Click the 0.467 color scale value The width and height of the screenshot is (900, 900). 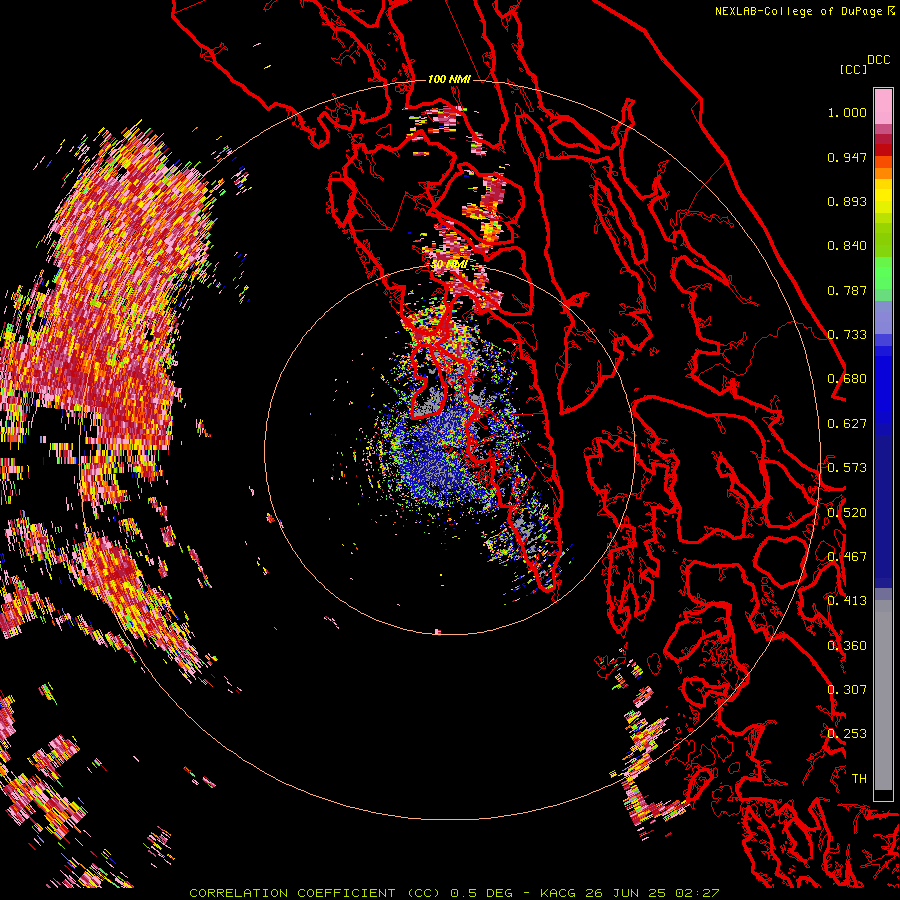[x=847, y=557]
